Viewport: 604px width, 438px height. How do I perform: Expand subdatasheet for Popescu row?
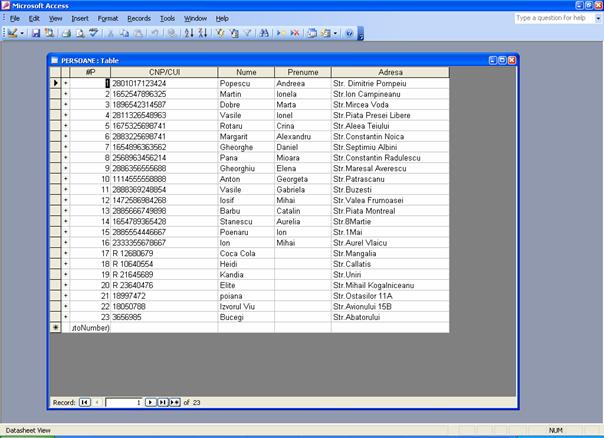pyautogui.click(x=67, y=83)
